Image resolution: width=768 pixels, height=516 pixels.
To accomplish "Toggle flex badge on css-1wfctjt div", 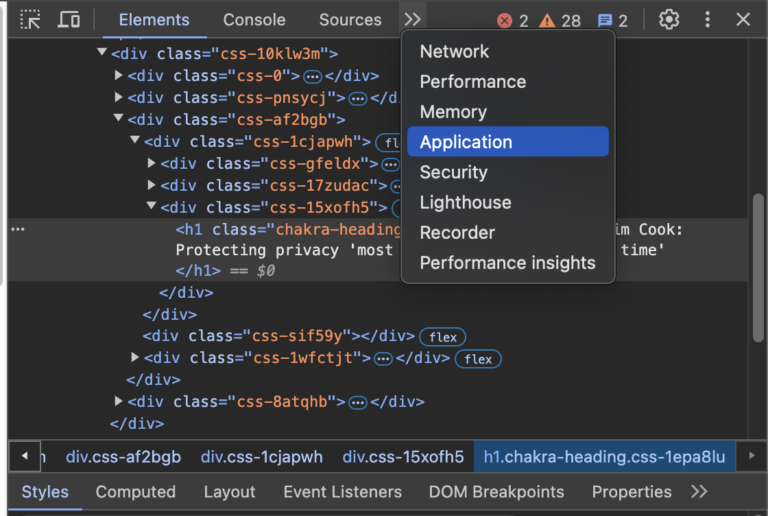I will pyautogui.click(x=478, y=359).
